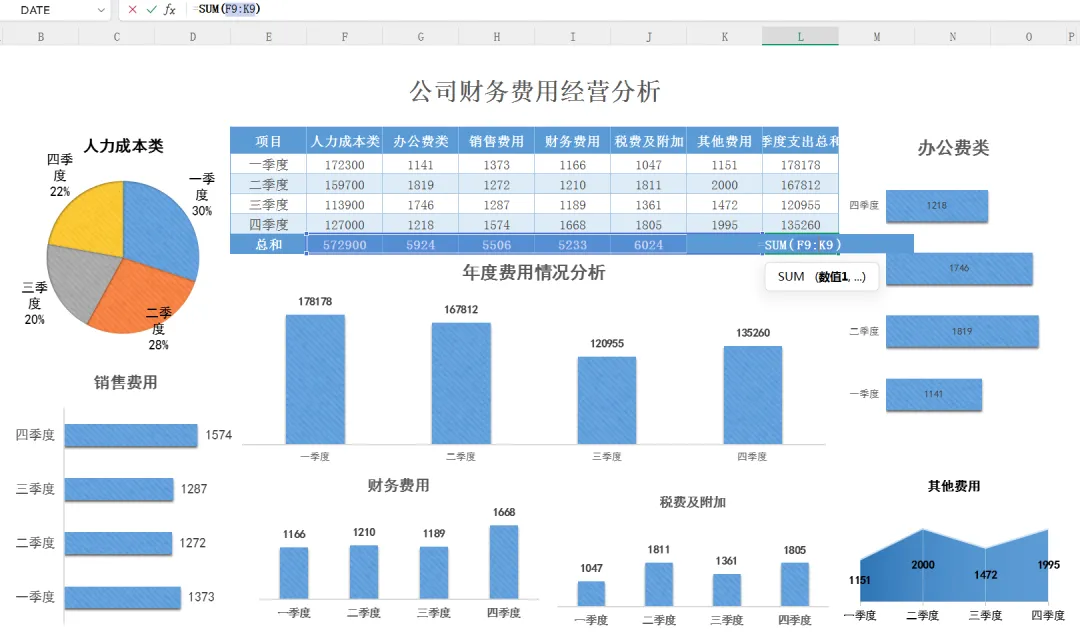Click the formula bar containing SUM(F9:K9)

click(x=634, y=10)
